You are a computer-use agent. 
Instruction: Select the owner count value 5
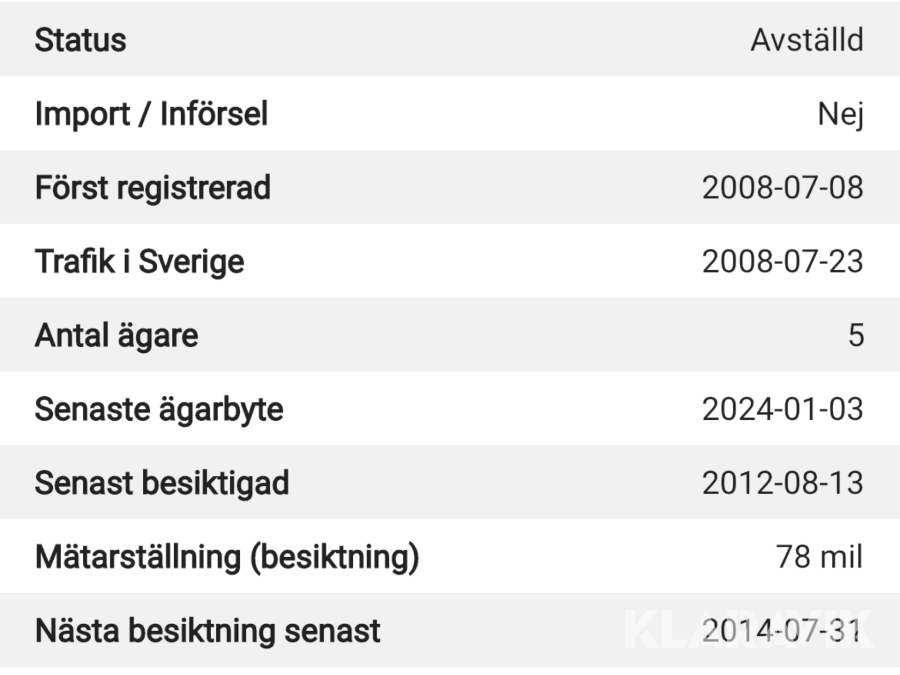(x=855, y=336)
